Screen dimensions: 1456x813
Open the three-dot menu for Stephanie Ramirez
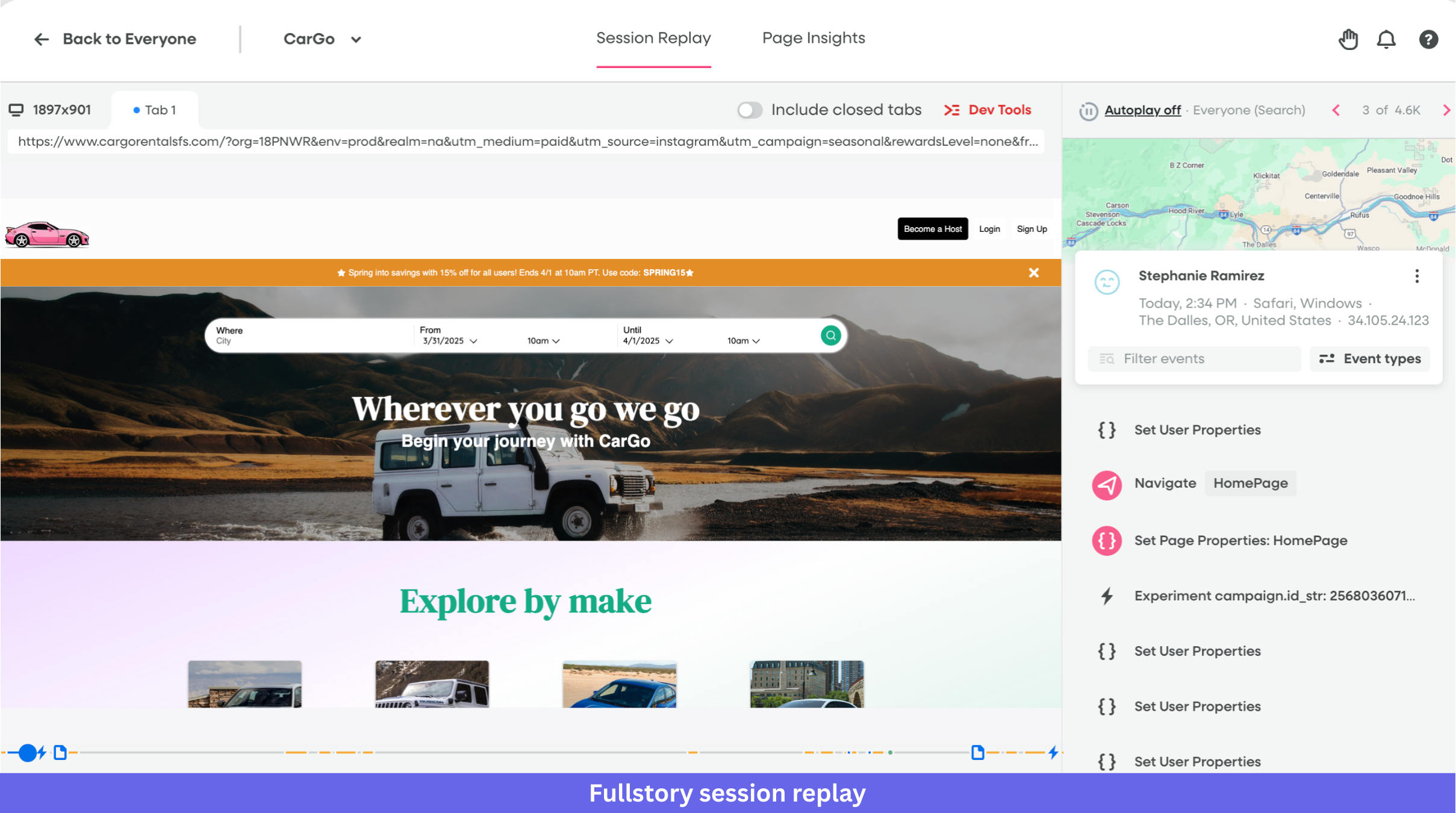pyautogui.click(x=1417, y=276)
